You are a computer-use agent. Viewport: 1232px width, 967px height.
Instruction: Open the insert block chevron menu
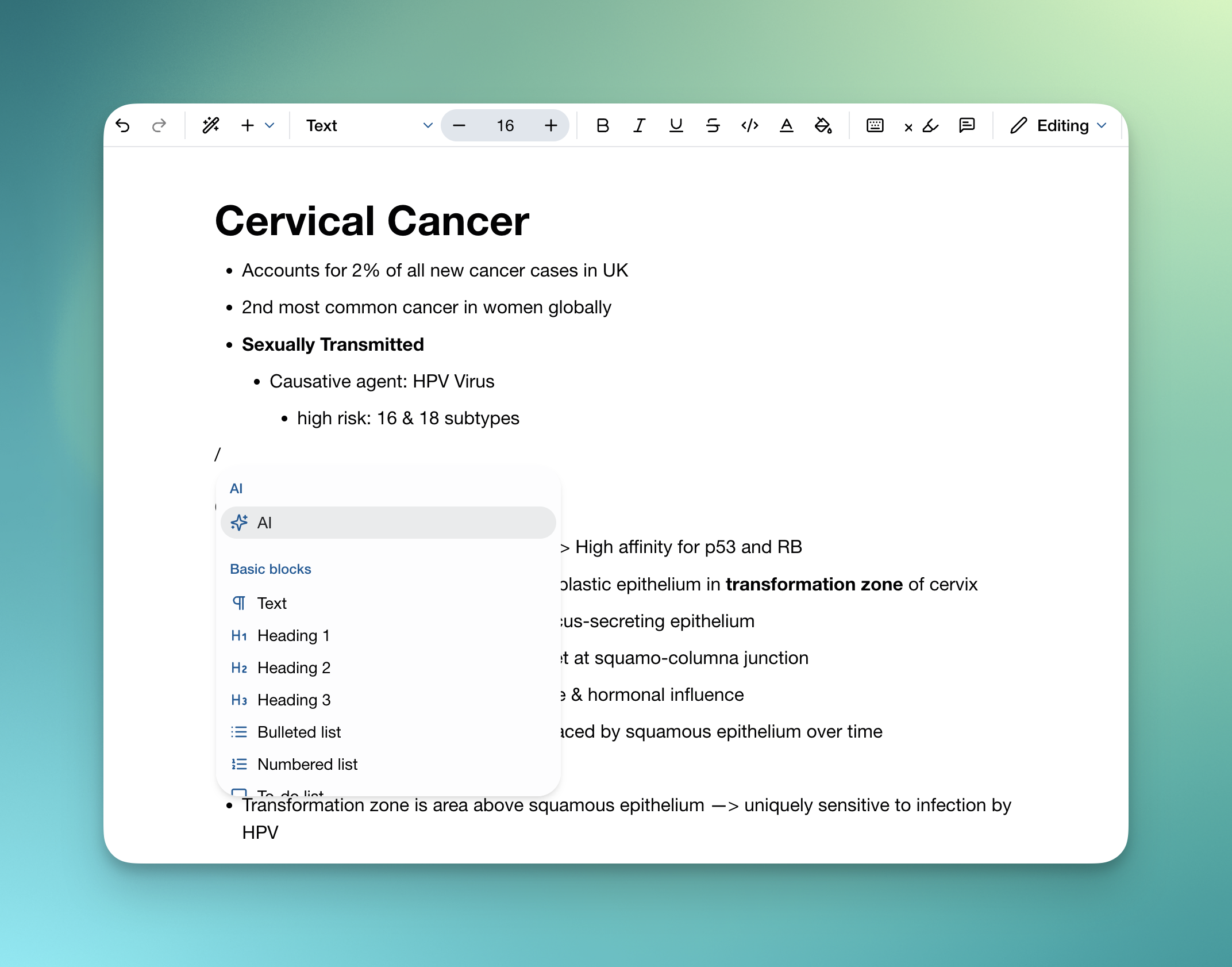(270, 125)
